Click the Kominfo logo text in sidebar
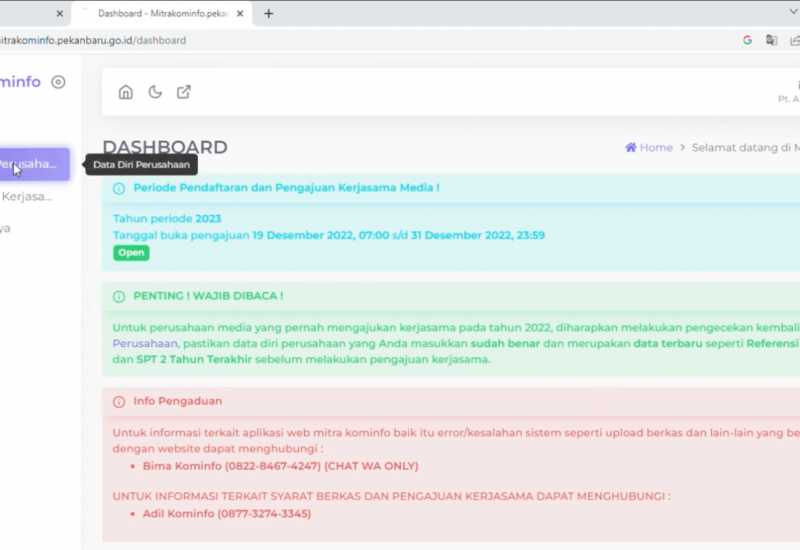 pos(20,82)
